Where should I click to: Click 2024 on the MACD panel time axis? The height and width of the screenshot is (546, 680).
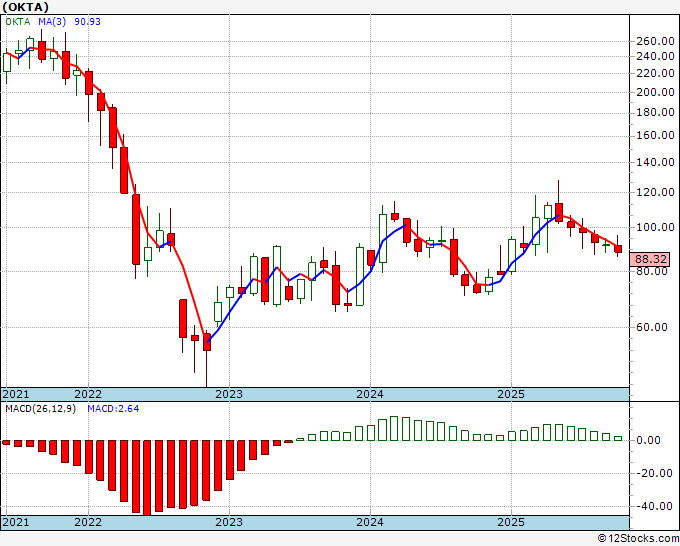(x=370, y=522)
